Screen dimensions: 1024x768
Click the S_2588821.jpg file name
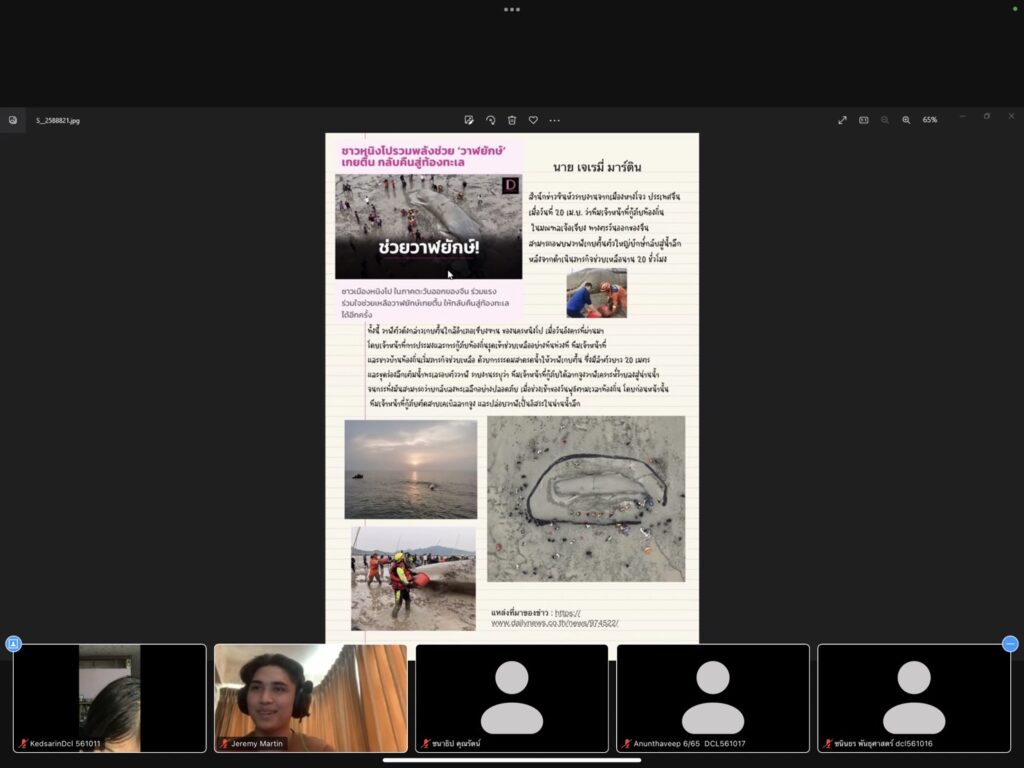click(58, 120)
